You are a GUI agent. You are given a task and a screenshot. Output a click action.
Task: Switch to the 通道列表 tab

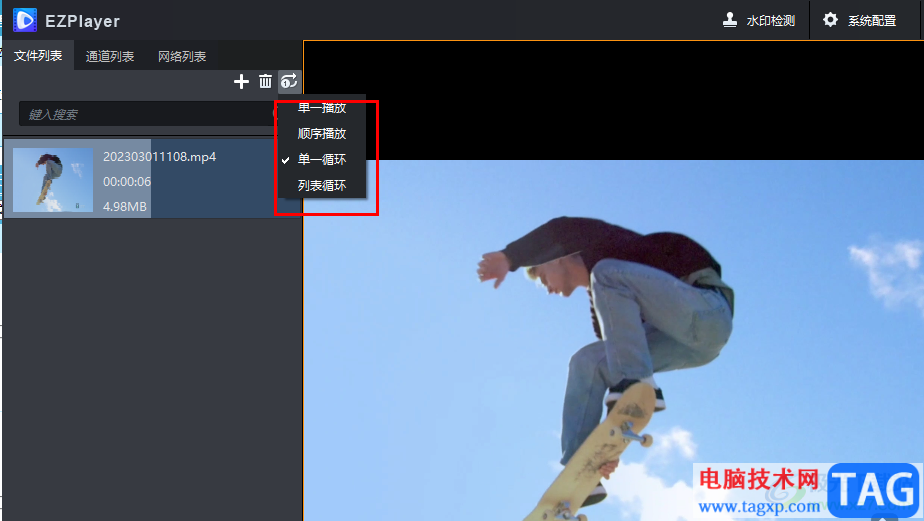tap(110, 57)
